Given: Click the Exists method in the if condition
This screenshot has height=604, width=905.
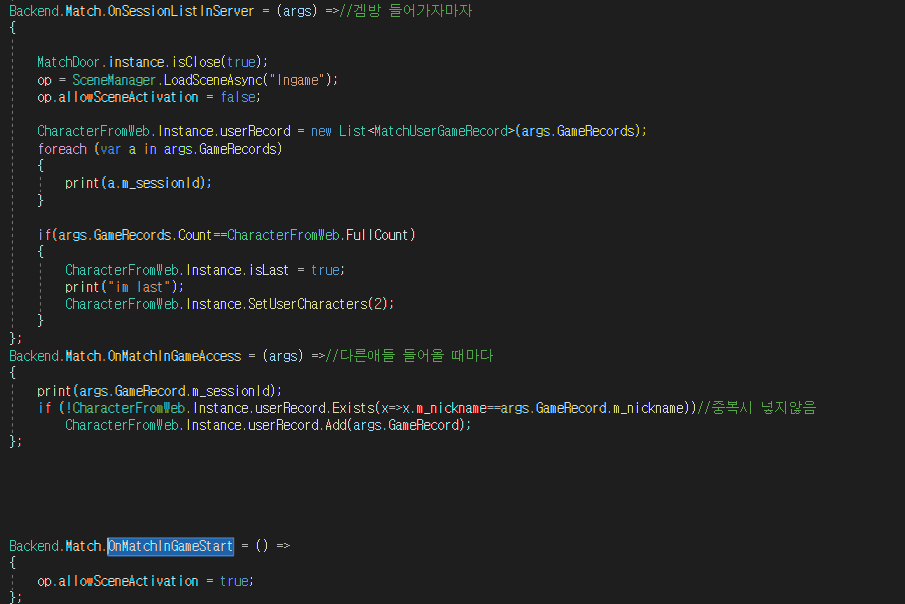Looking at the screenshot, I should pyautogui.click(x=353, y=408).
